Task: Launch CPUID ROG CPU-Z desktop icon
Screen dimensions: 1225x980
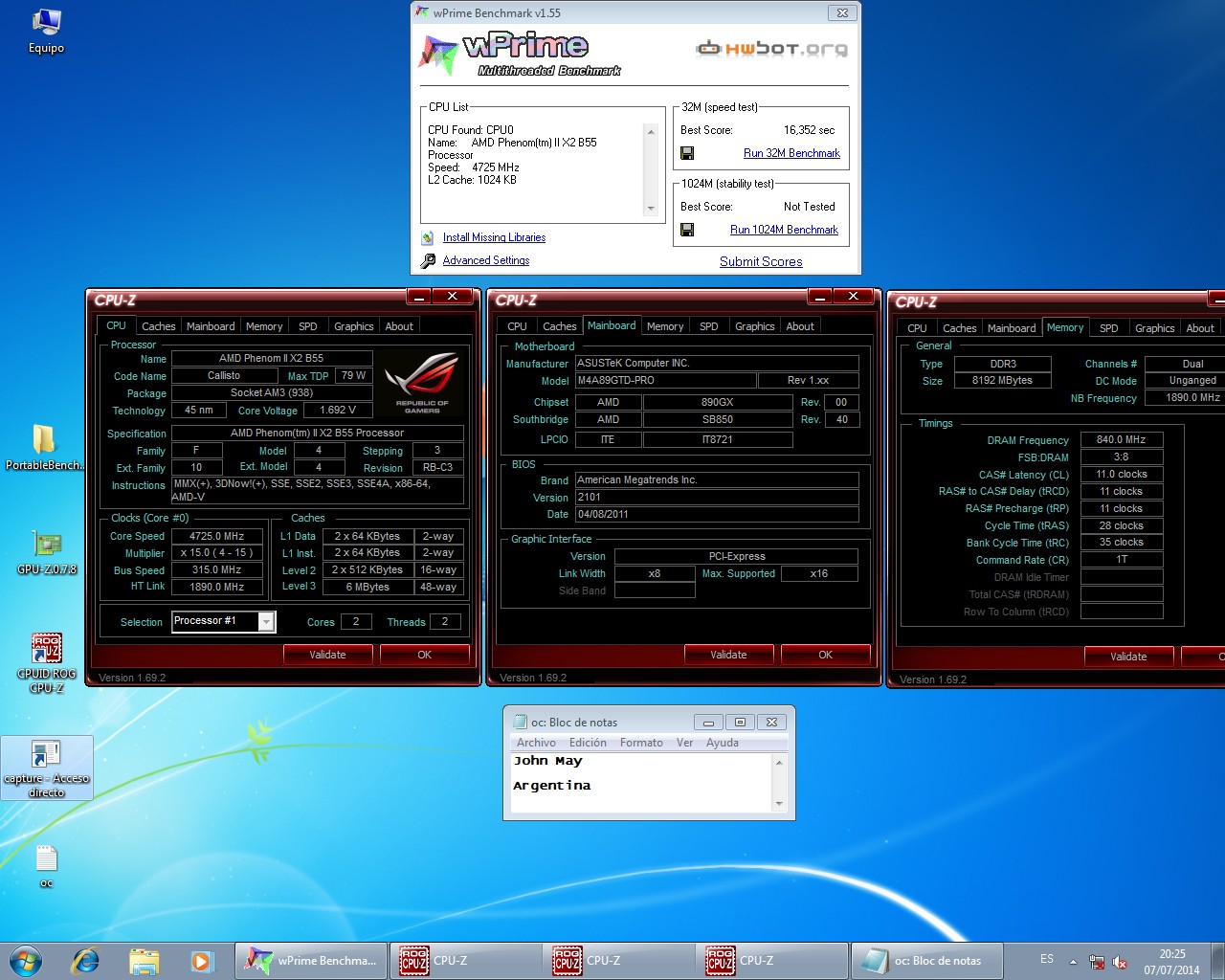Action: [x=46, y=662]
